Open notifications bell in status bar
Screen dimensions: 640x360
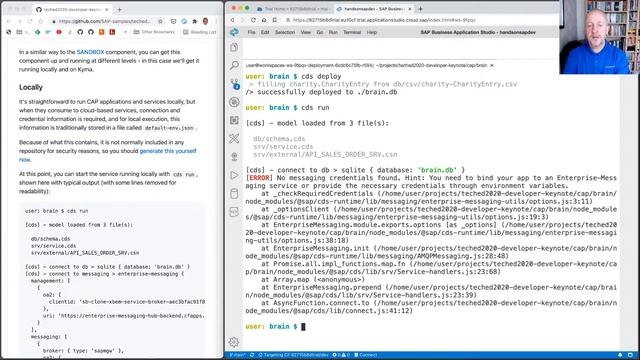coord(620,355)
